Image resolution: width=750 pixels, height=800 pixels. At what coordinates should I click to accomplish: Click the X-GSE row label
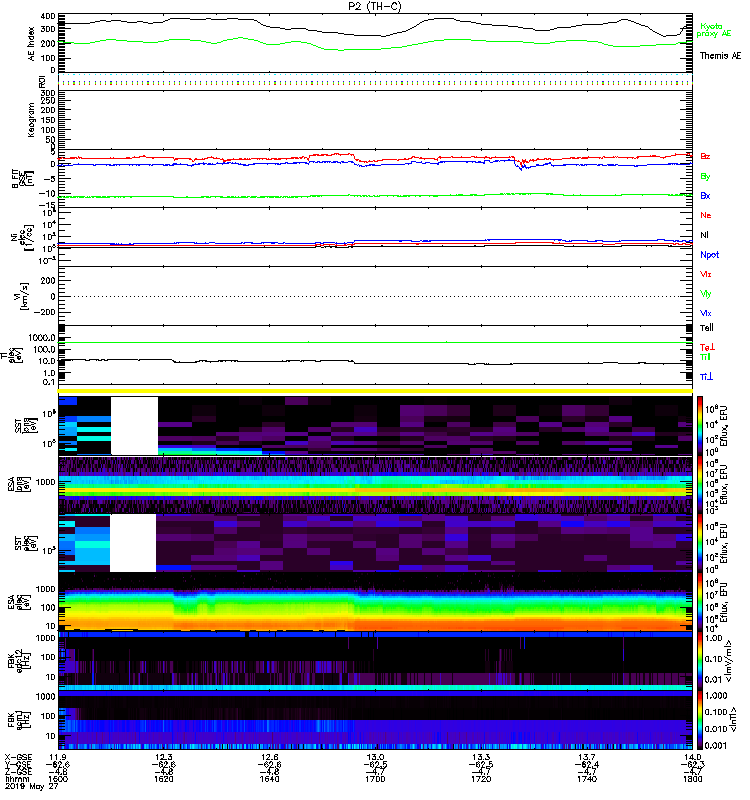[x=18, y=757]
